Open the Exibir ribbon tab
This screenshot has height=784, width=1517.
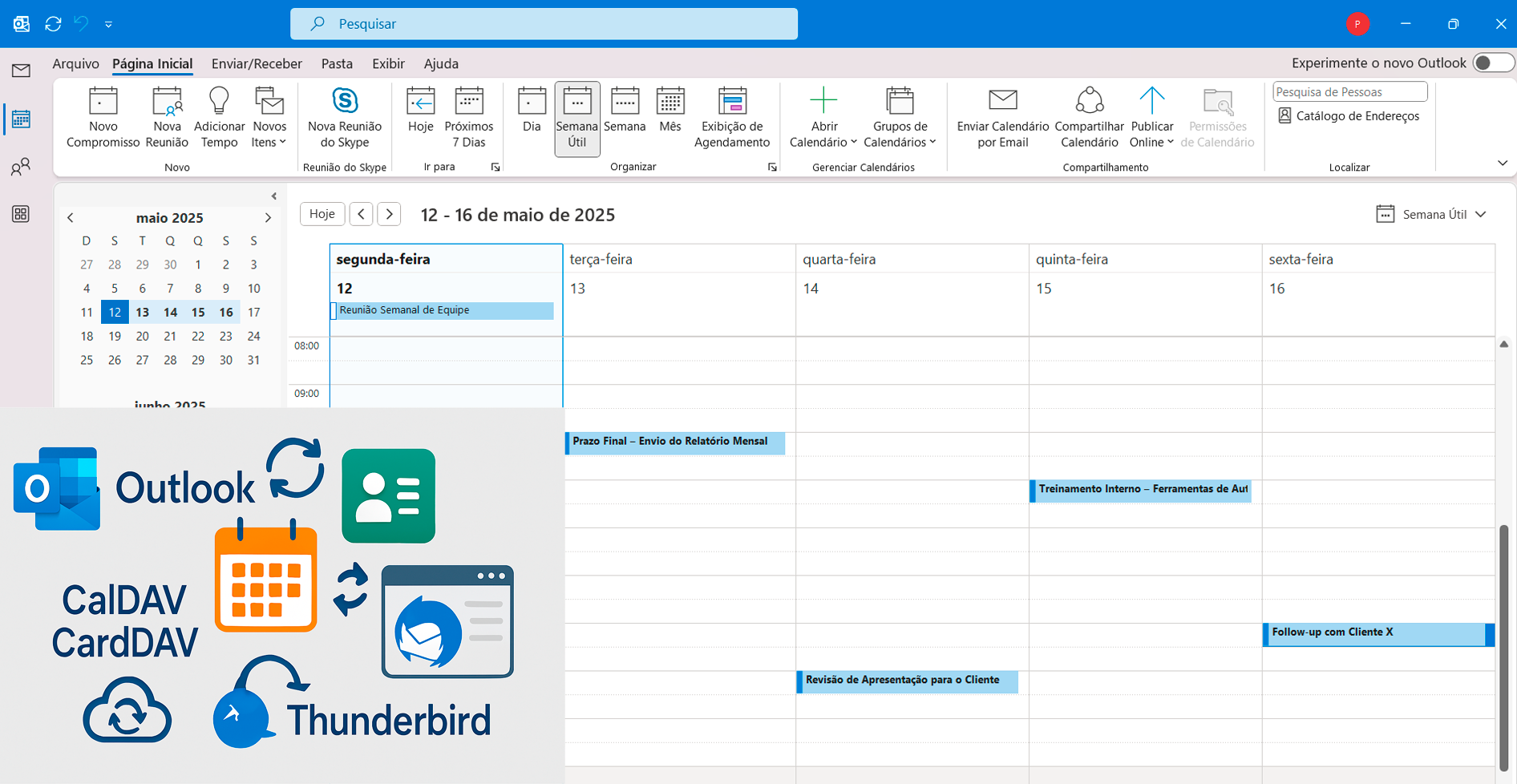[388, 63]
